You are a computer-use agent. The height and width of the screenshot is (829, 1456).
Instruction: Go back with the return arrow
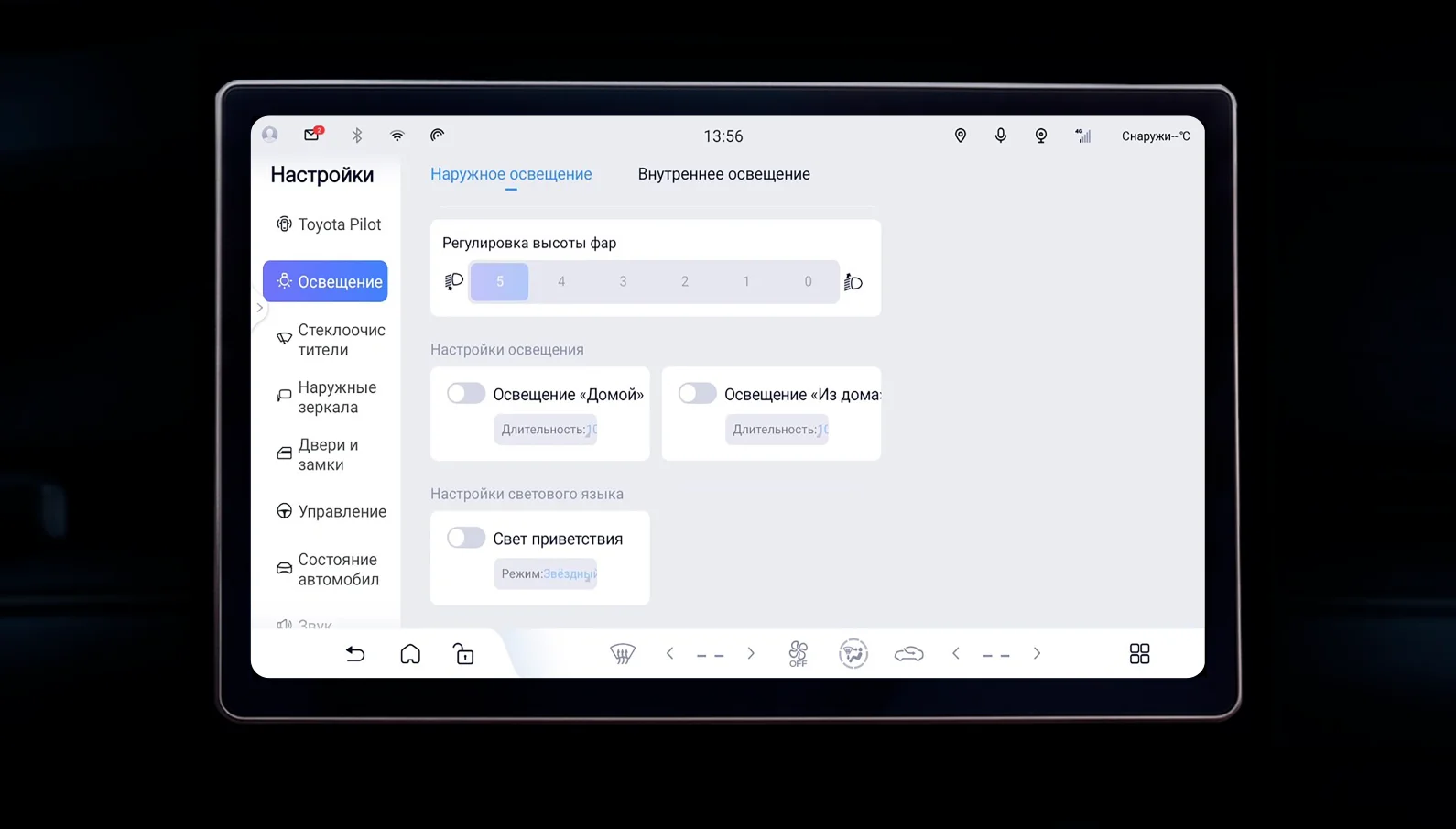(355, 654)
